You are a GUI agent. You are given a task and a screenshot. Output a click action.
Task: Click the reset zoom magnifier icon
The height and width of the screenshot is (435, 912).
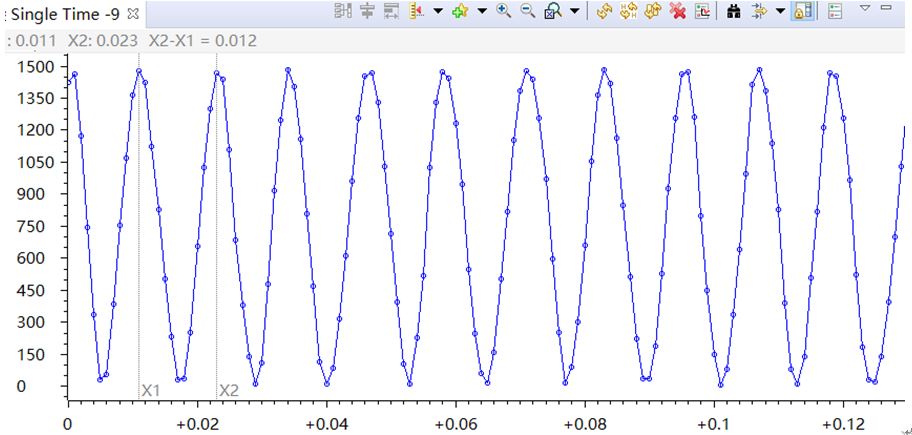pyautogui.click(x=553, y=11)
